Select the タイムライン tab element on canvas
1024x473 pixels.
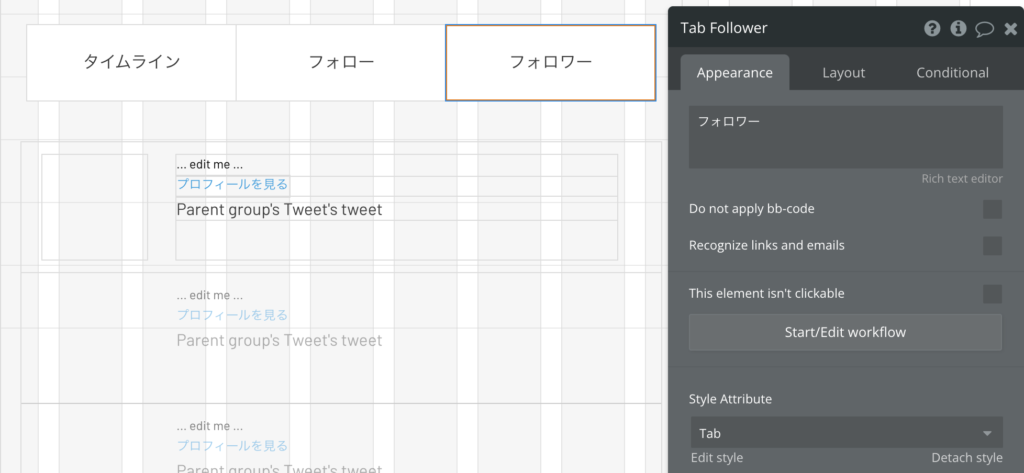pyautogui.click(x=131, y=63)
